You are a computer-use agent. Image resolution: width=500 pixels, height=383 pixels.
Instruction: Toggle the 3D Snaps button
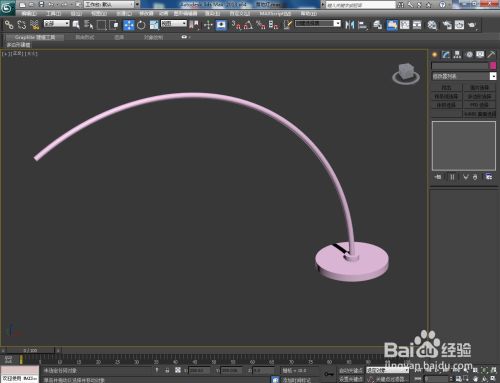pyautogui.click(x=236, y=25)
